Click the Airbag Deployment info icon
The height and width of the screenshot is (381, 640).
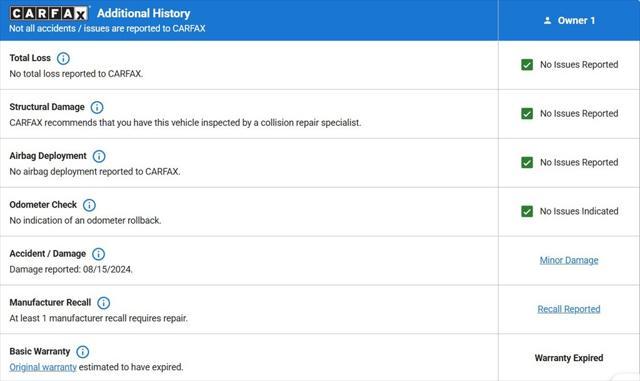click(99, 156)
